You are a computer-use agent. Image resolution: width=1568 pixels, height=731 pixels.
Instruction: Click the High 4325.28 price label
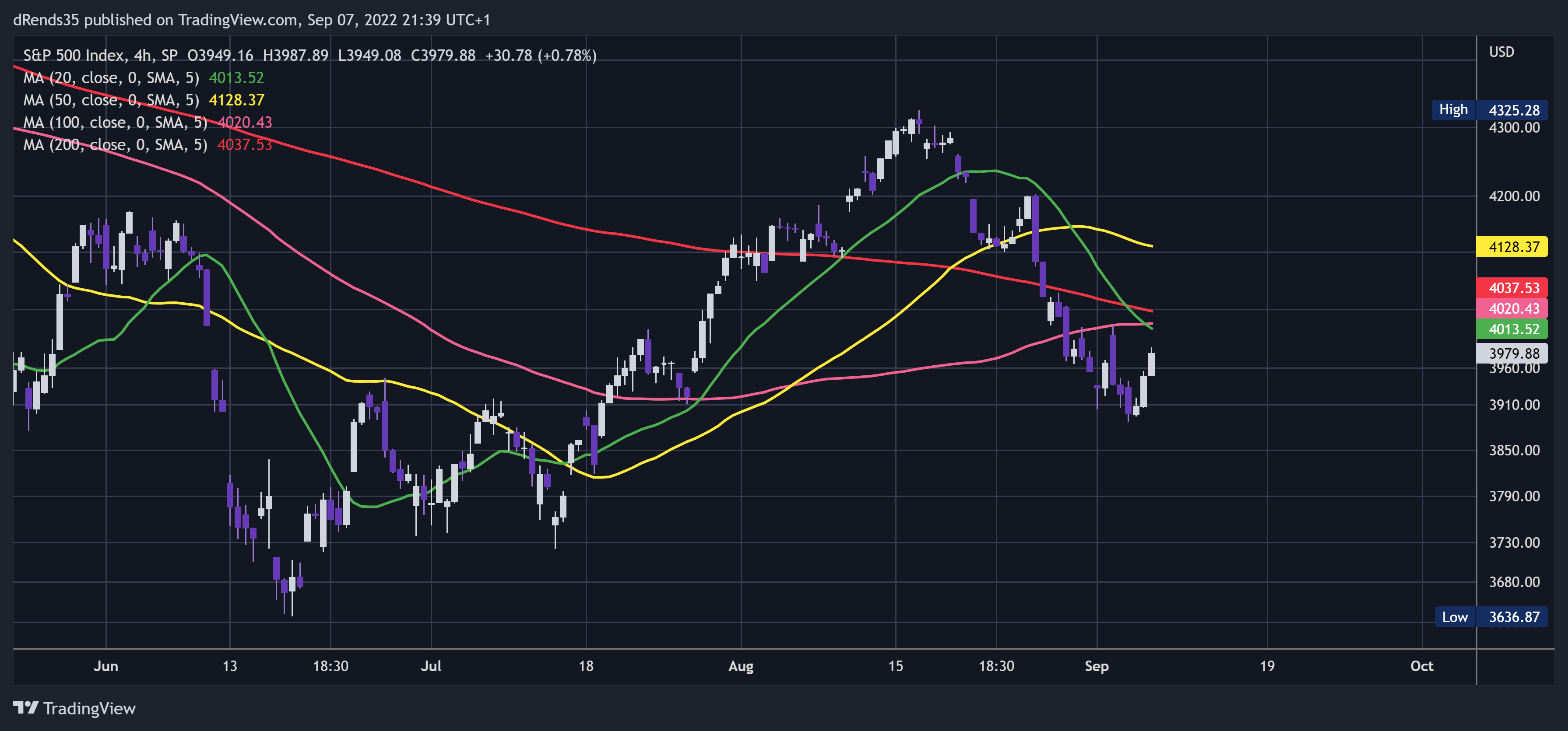(x=1489, y=110)
